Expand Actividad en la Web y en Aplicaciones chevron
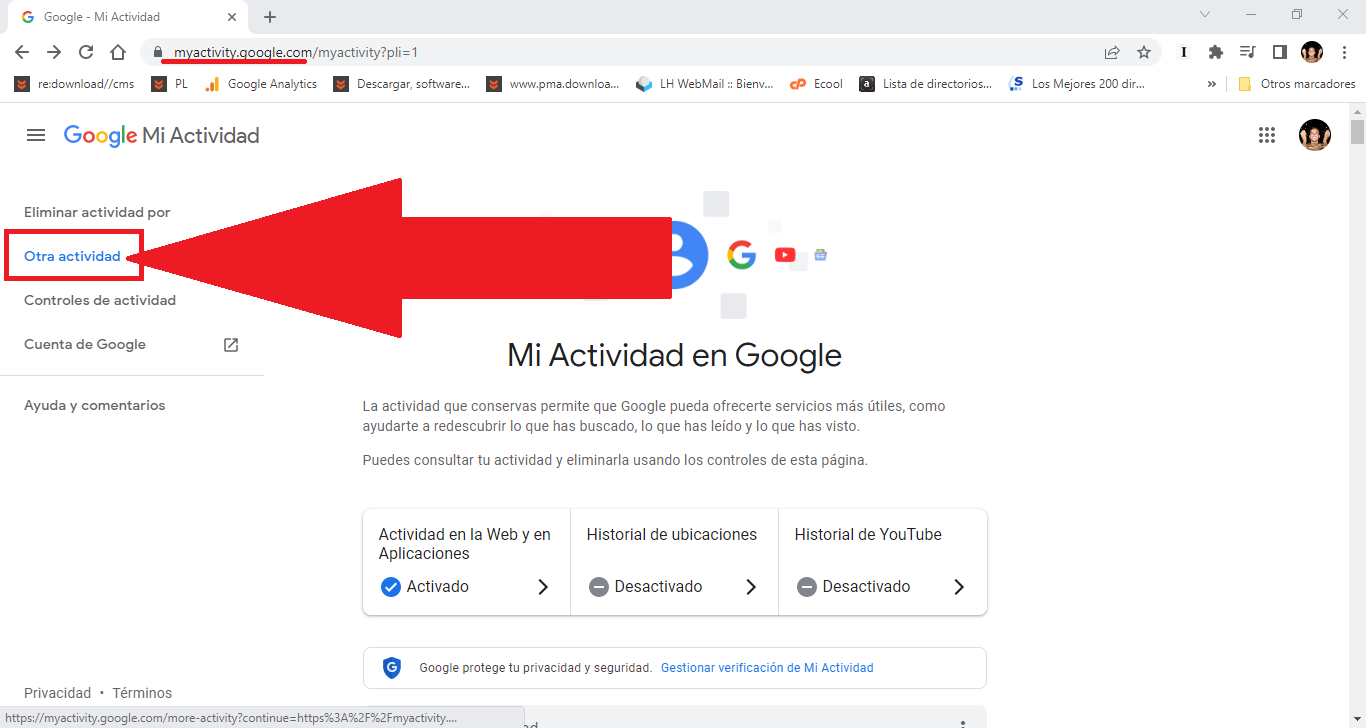1366x728 pixels. [543, 587]
